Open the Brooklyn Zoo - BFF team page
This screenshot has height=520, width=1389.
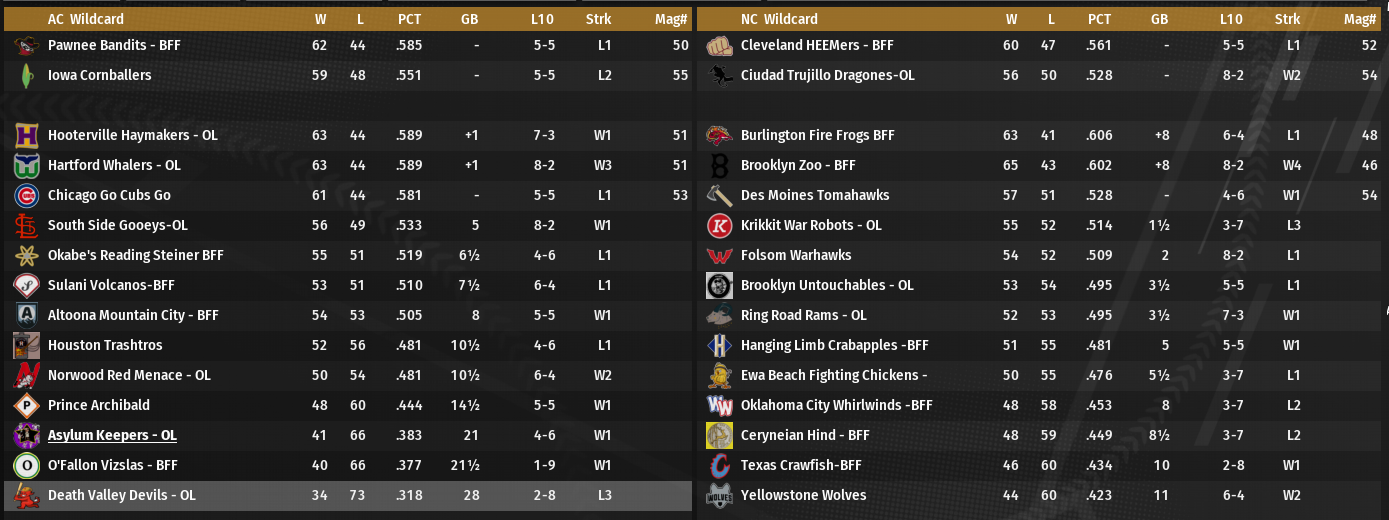(x=798, y=165)
